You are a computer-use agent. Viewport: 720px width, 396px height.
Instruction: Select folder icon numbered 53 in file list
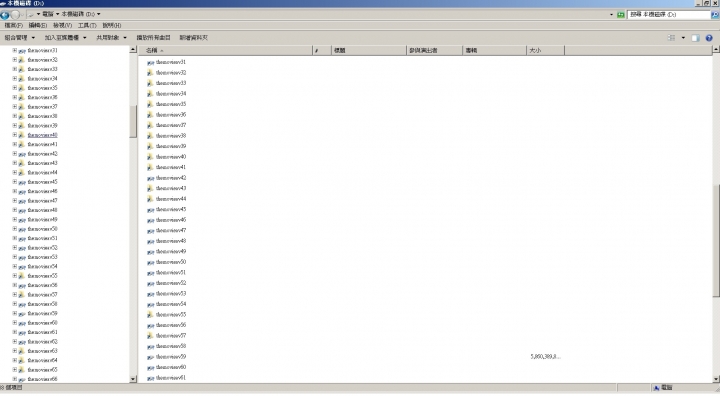150,294
